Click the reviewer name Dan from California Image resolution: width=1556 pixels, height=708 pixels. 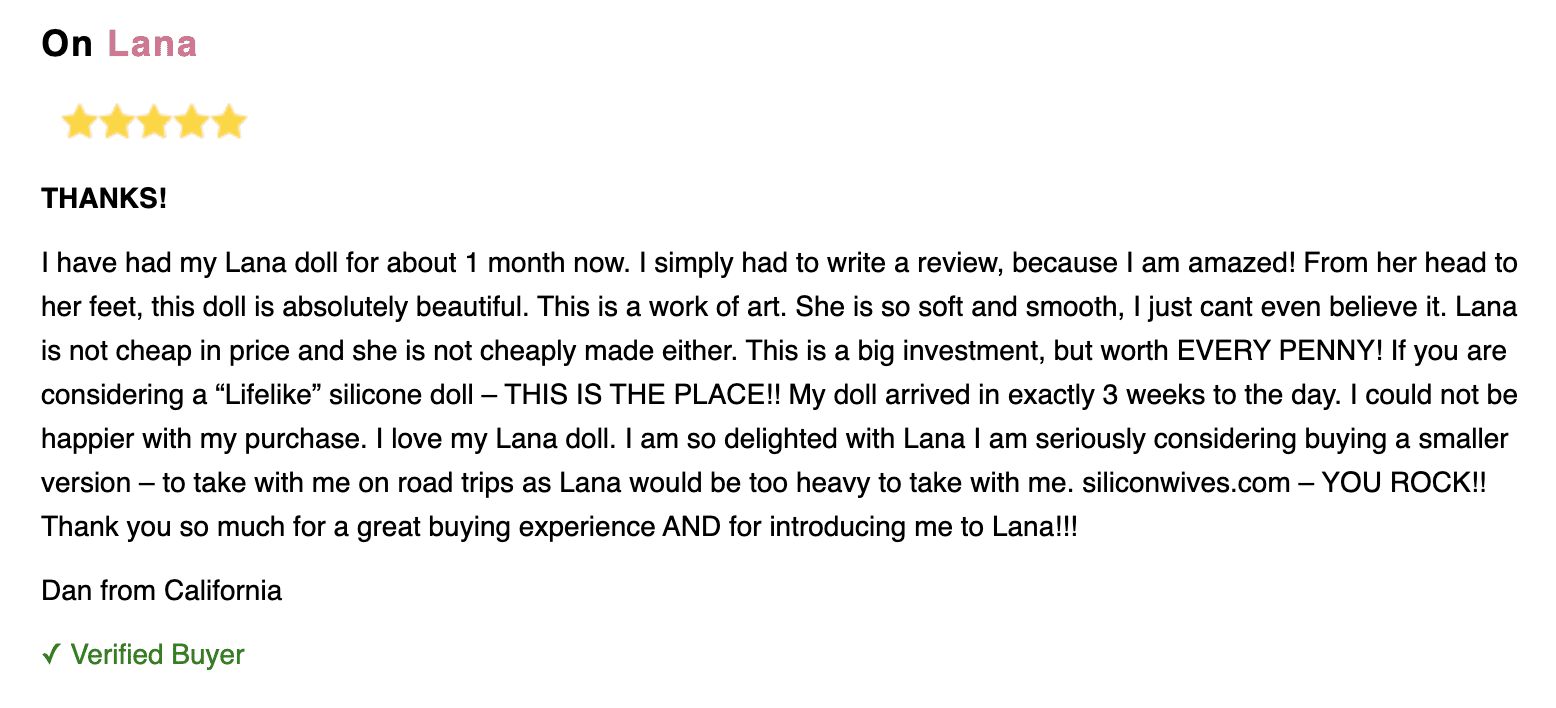coord(162,590)
